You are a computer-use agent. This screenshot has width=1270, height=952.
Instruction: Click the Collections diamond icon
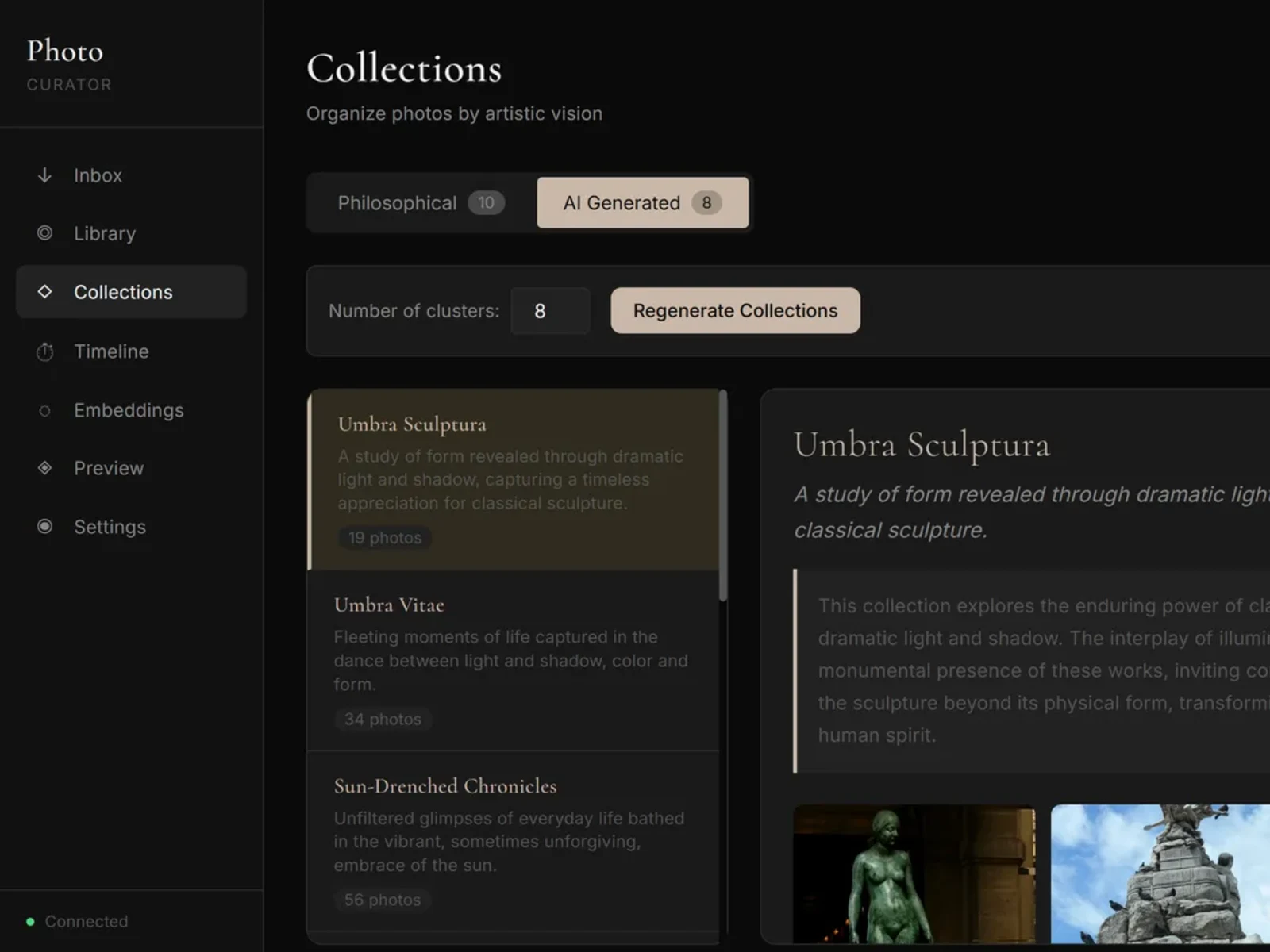coord(44,291)
